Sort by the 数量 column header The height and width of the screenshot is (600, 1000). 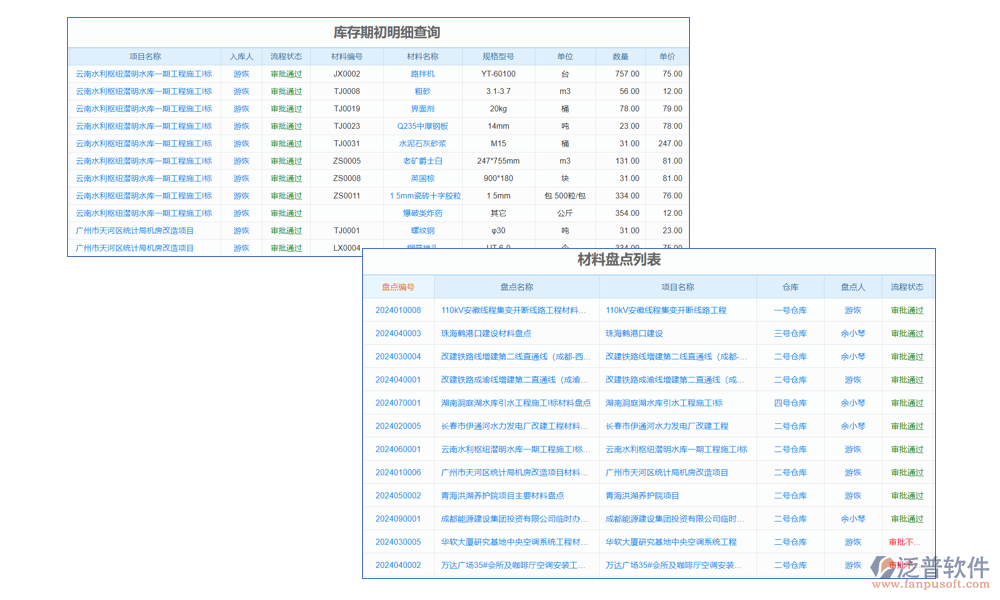tap(620, 57)
